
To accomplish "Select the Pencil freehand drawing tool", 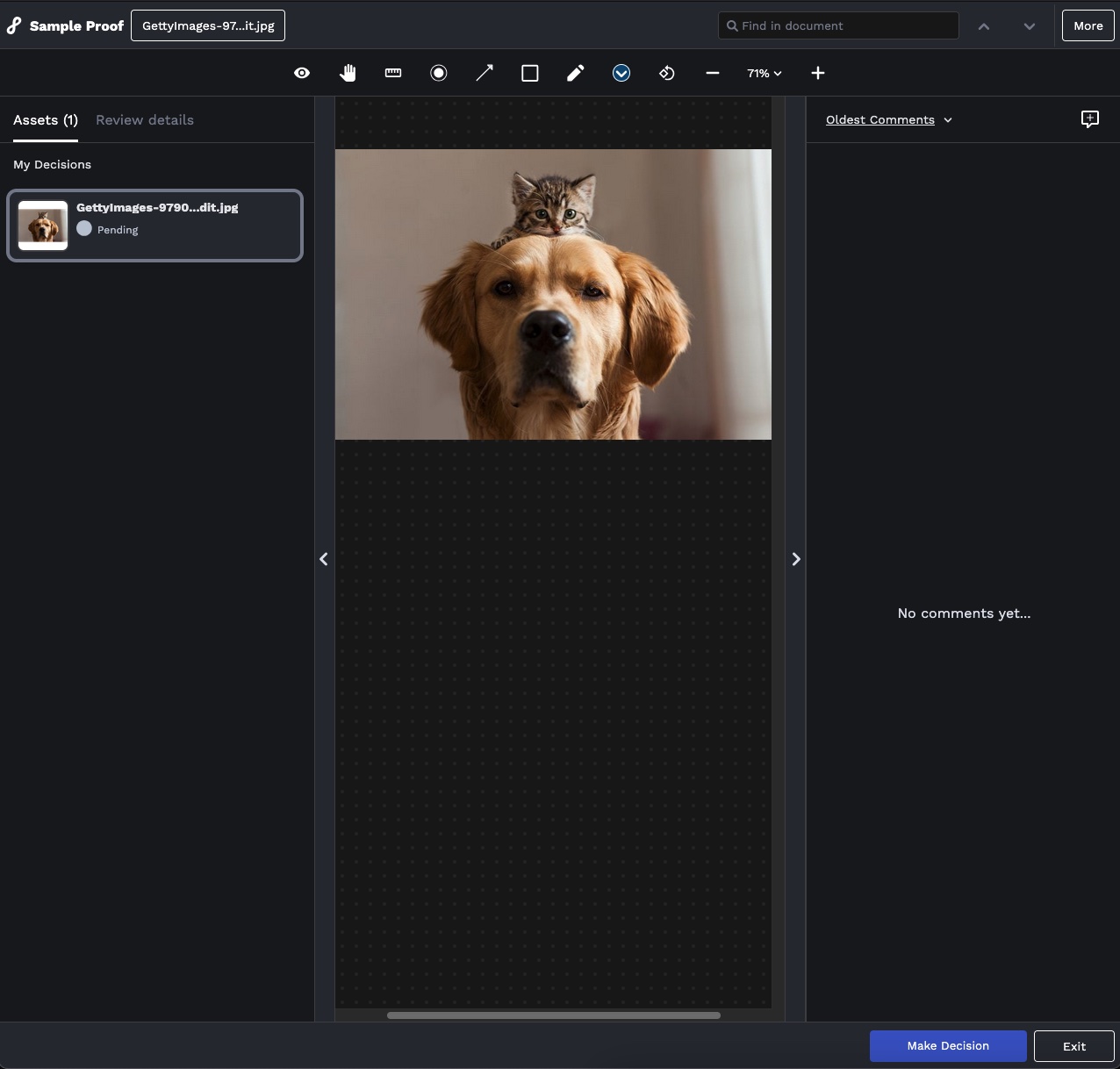I will pyautogui.click(x=576, y=73).
